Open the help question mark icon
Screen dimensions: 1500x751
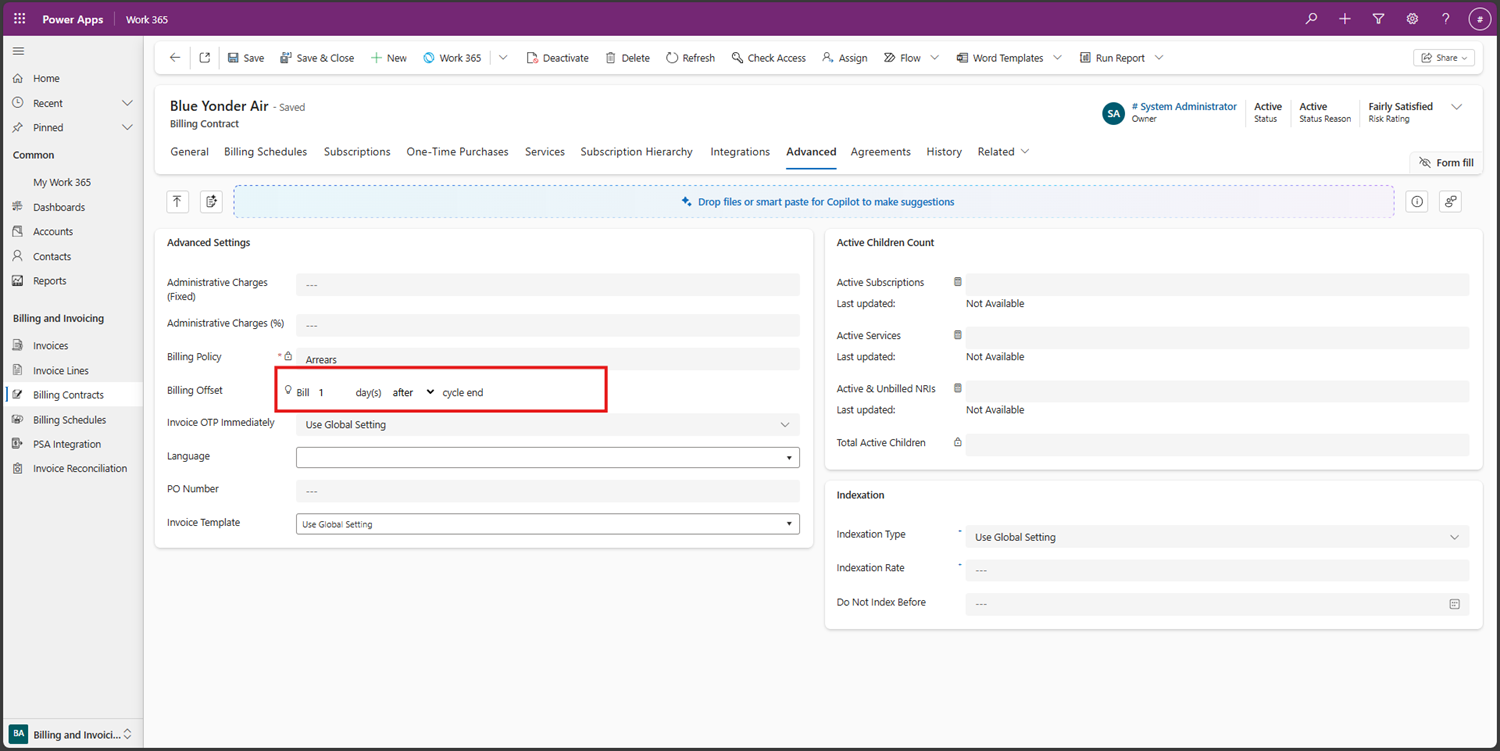coord(1446,19)
